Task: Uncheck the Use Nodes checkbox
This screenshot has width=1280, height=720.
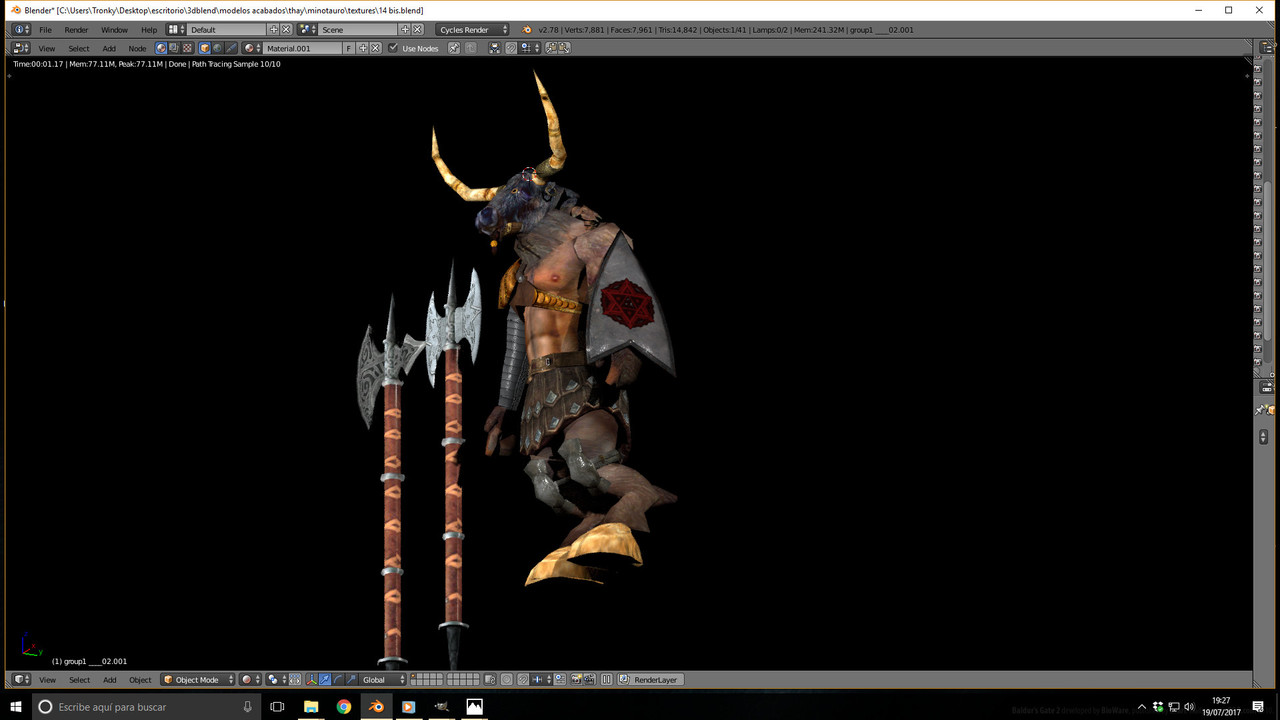Action: [x=393, y=48]
